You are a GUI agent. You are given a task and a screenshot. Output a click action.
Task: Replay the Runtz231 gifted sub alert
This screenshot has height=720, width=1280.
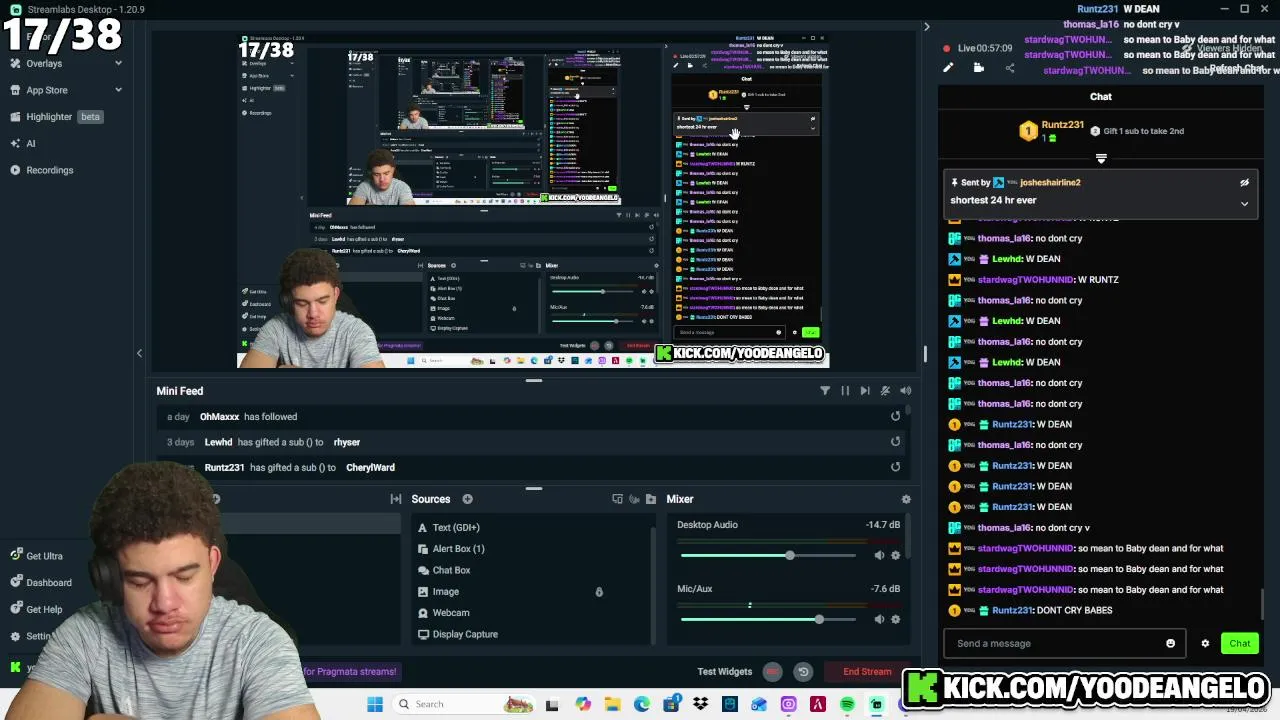895,466
